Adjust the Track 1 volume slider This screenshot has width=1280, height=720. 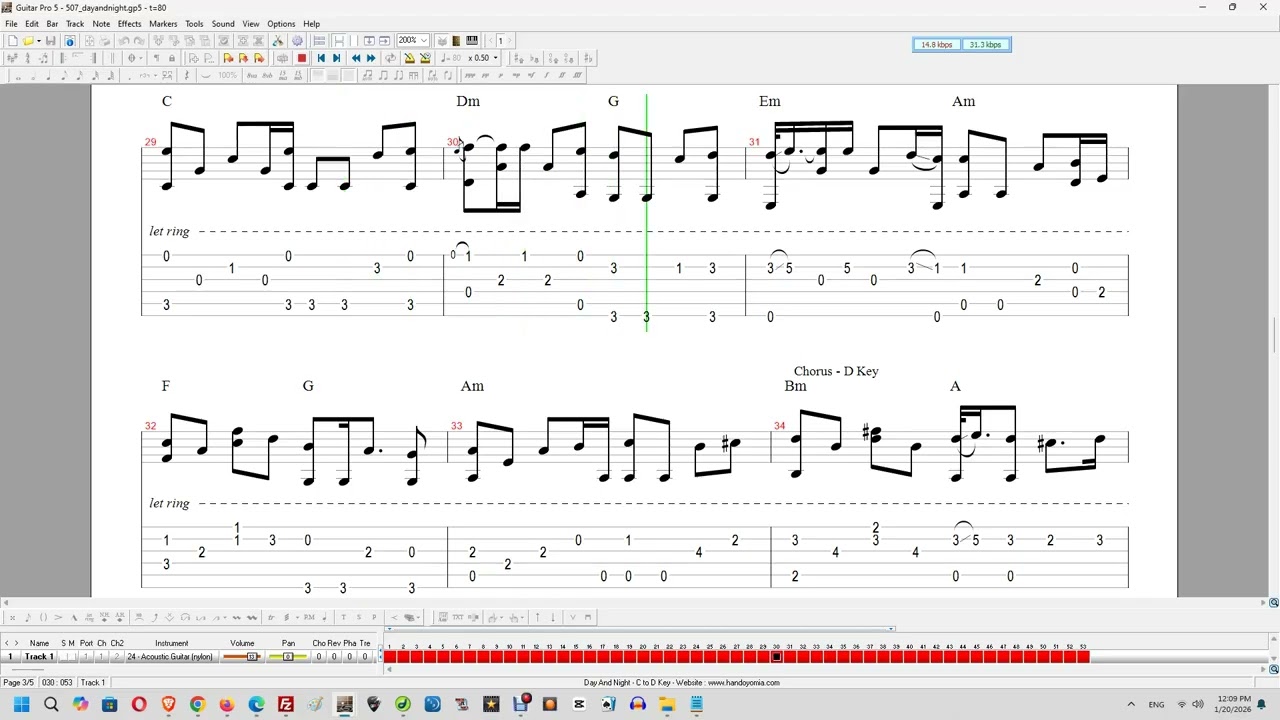[x=242, y=657]
